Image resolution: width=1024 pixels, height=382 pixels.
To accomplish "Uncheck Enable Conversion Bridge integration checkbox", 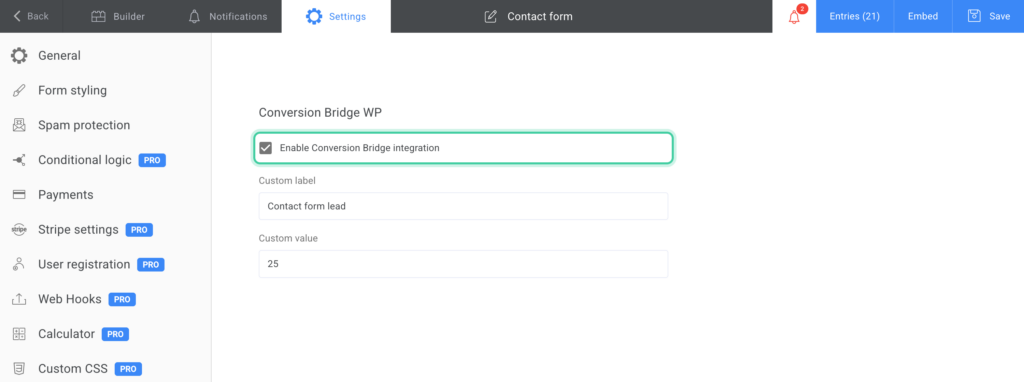I will pyautogui.click(x=265, y=148).
